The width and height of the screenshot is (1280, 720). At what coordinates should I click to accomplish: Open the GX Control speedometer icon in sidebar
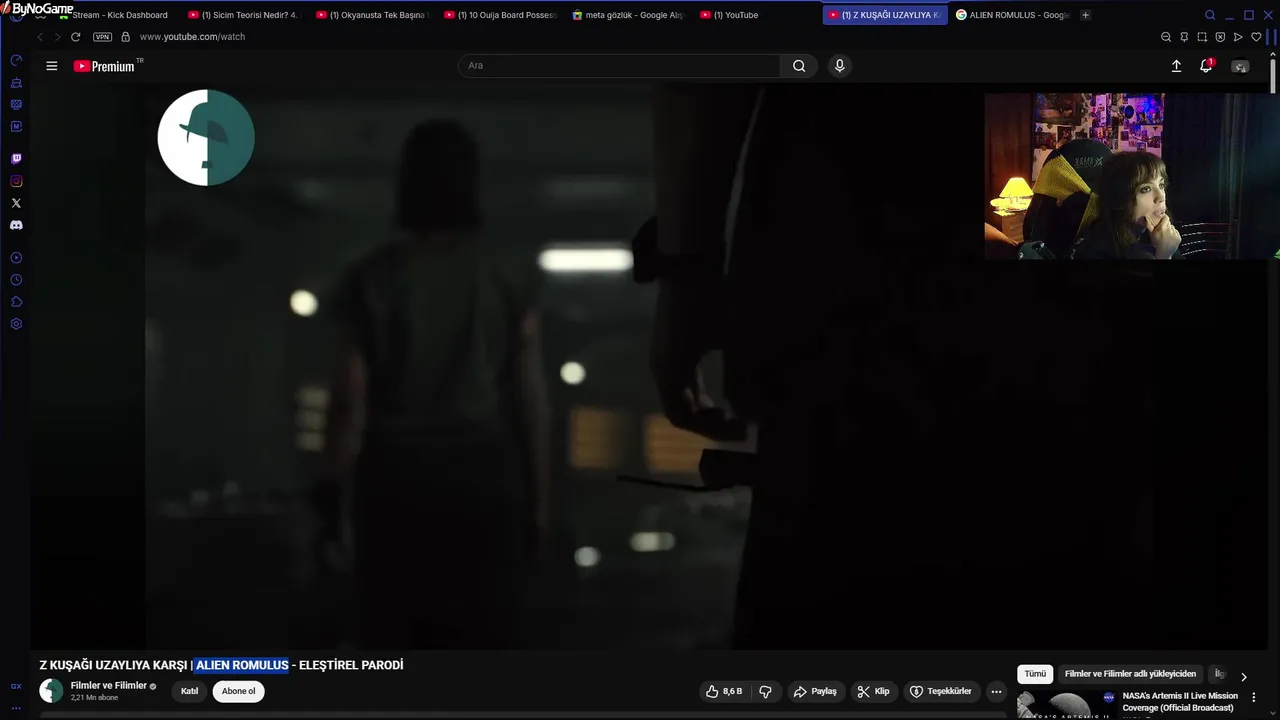16,60
